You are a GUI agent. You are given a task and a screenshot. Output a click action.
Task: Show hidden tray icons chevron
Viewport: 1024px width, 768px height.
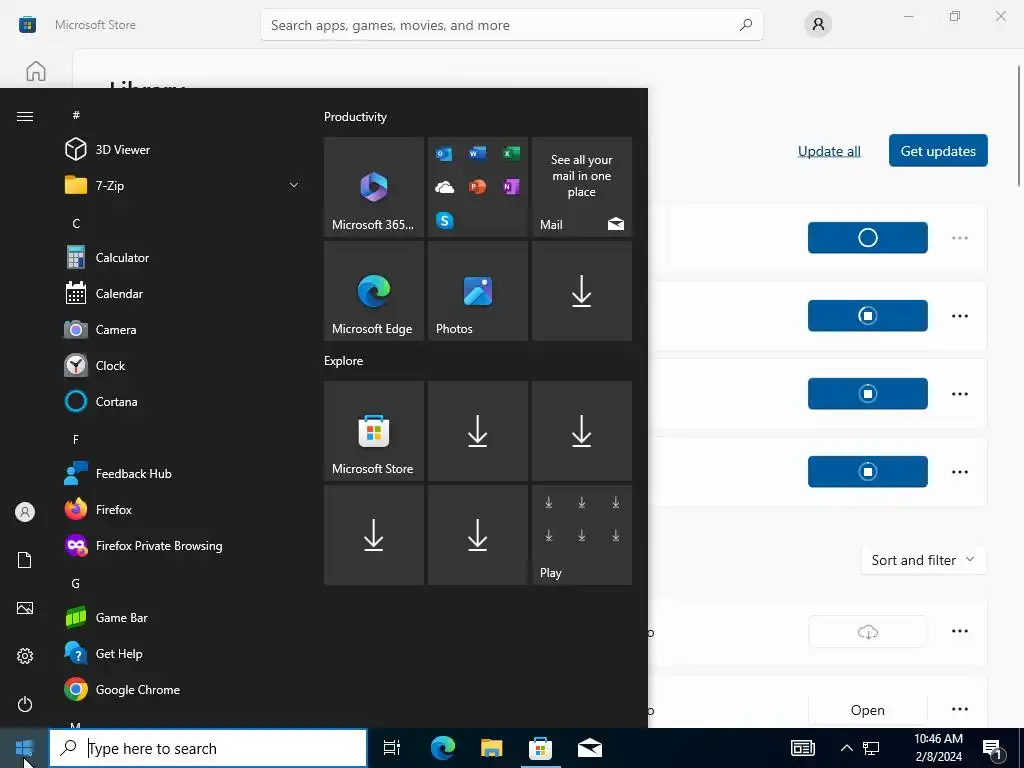[846, 748]
